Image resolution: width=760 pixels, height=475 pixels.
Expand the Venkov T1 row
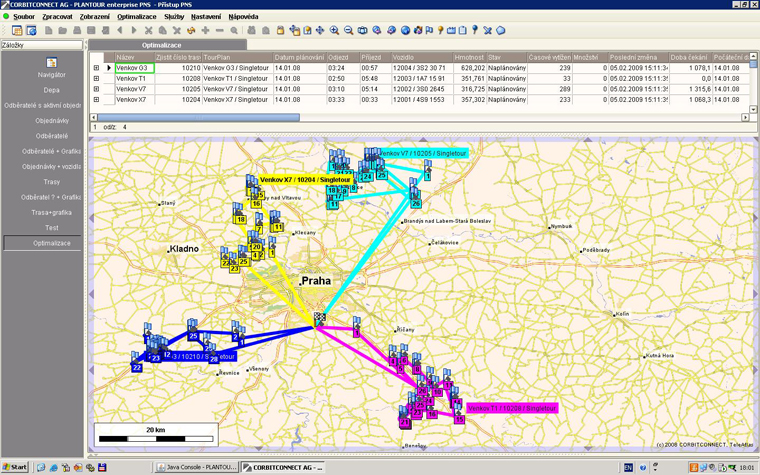(96, 79)
